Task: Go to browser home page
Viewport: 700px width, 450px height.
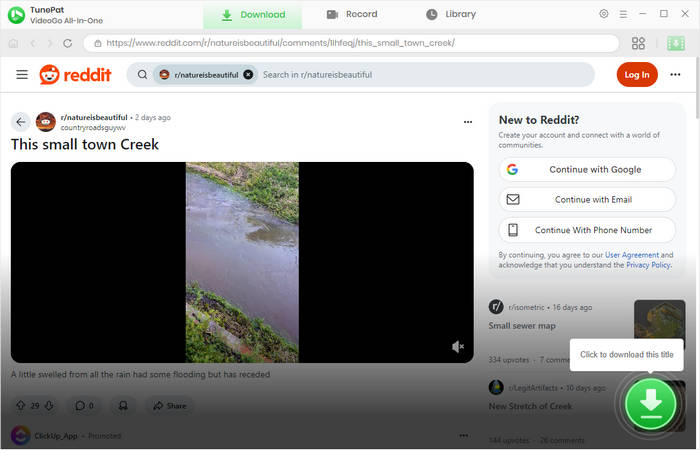Action: tap(14, 43)
